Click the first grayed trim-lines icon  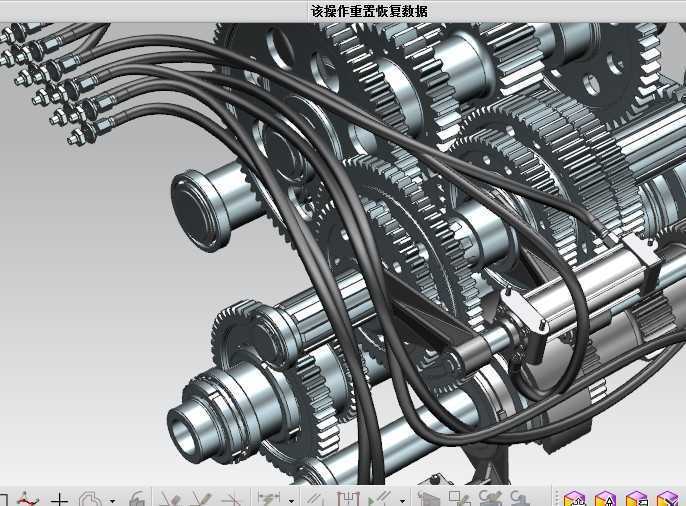tap(170, 499)
